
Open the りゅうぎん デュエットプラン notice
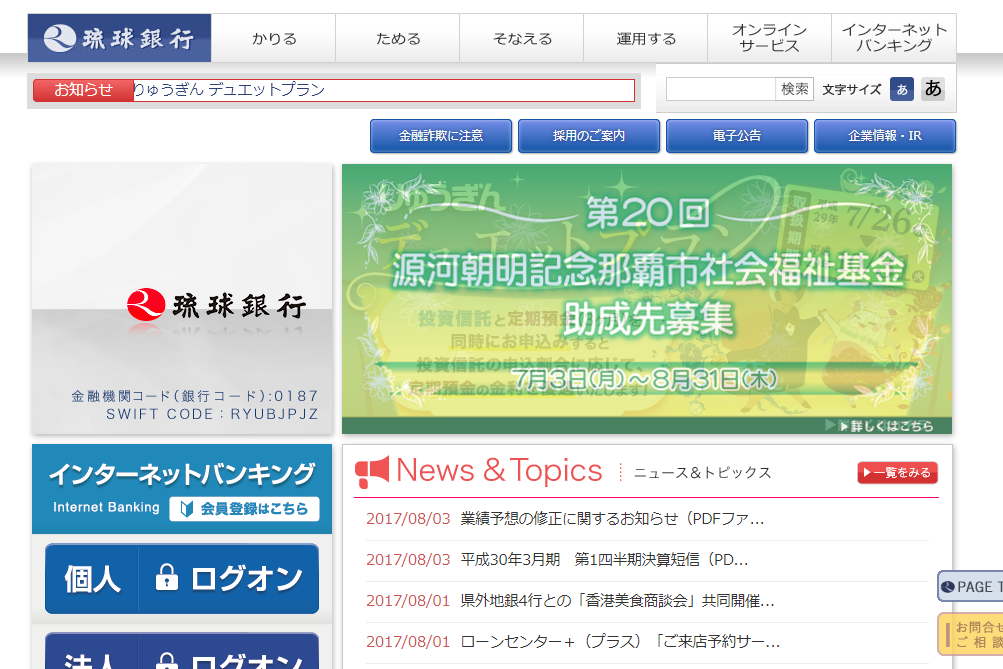coord(229,90)
